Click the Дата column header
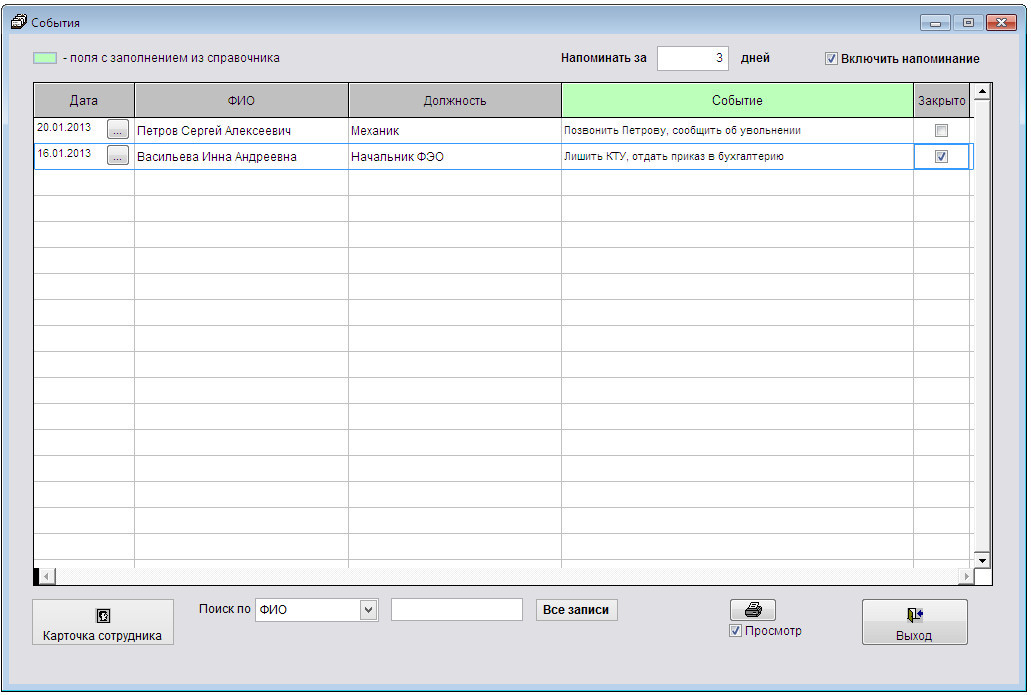Viewport: 1031px width, 695px height. tap(84, 101)
